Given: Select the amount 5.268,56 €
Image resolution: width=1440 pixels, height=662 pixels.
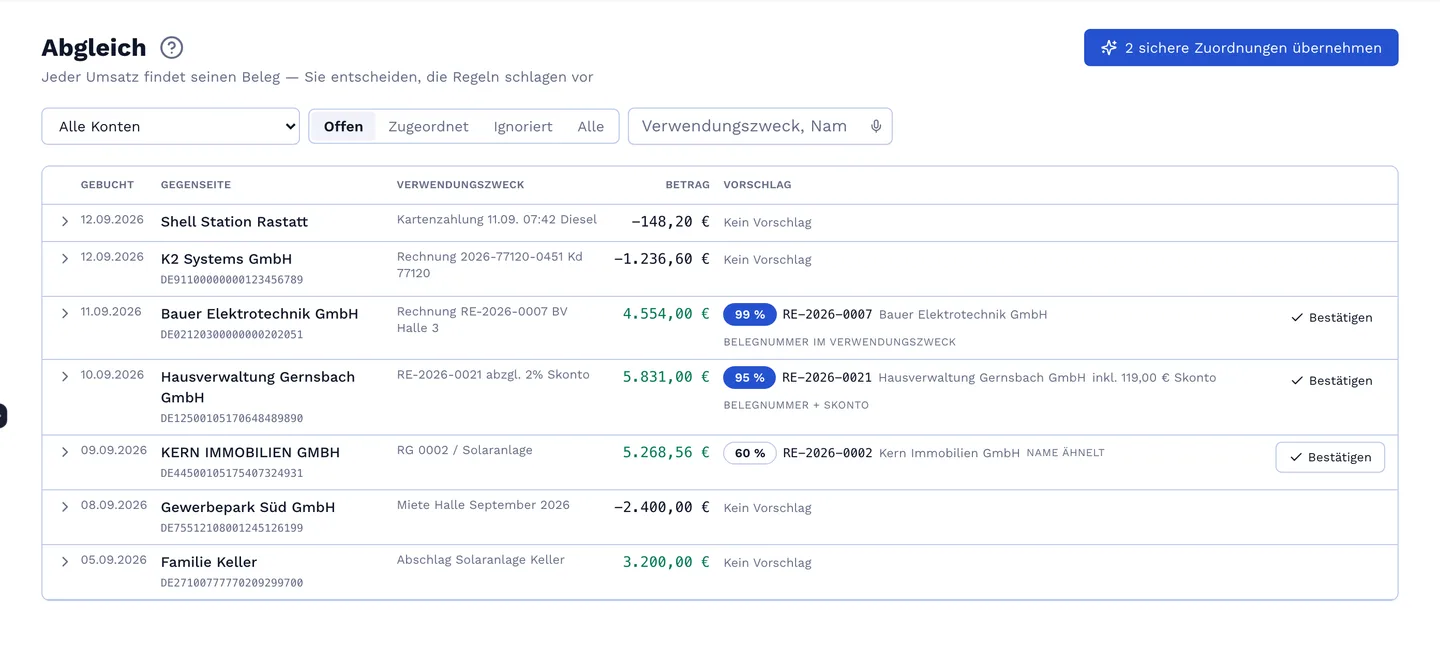Looking at the screenshot, I should [x=666, y=452].
